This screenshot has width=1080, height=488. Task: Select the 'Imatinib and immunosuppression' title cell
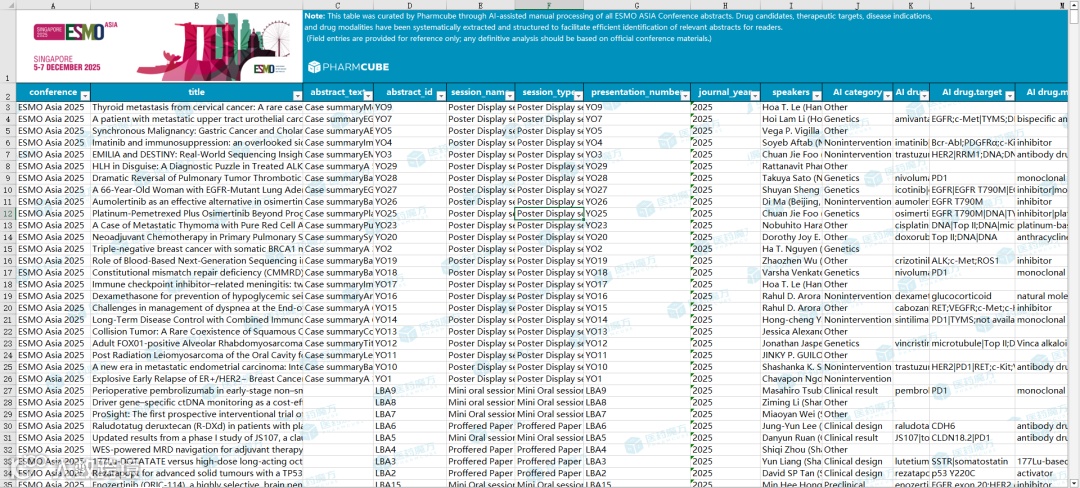coord(196,142)
